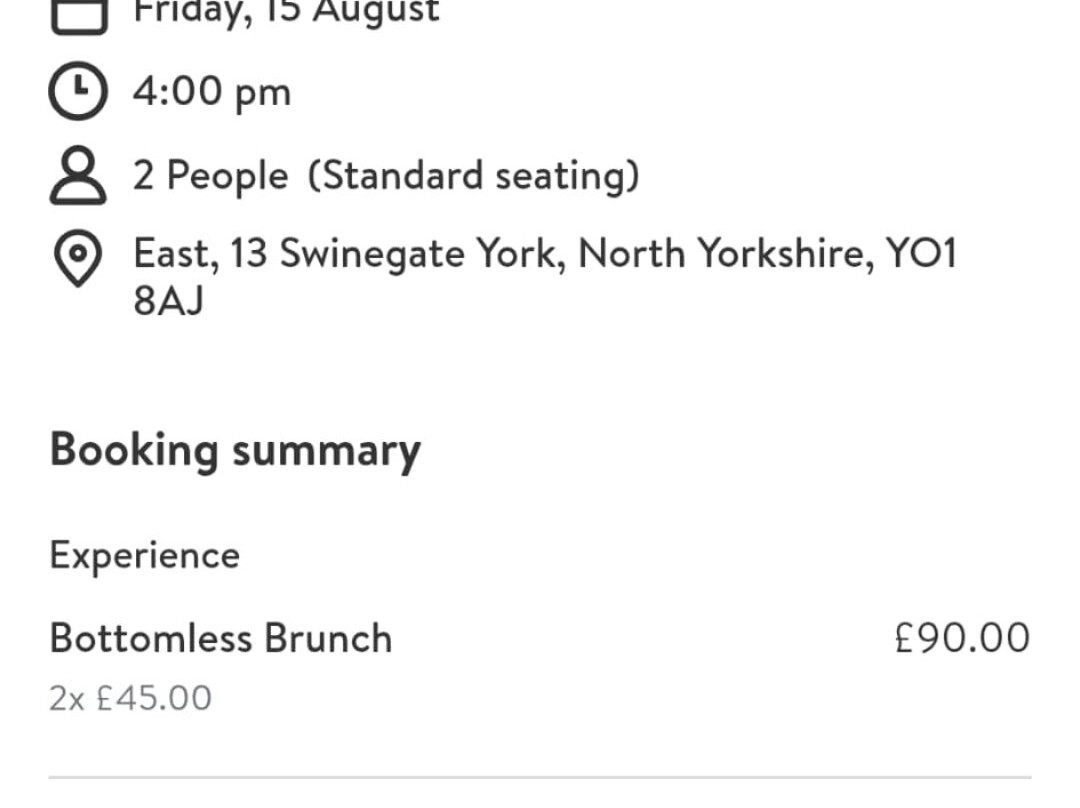Click the YO1 postcode text
The image size is (1080, 808).
[921, 254]
